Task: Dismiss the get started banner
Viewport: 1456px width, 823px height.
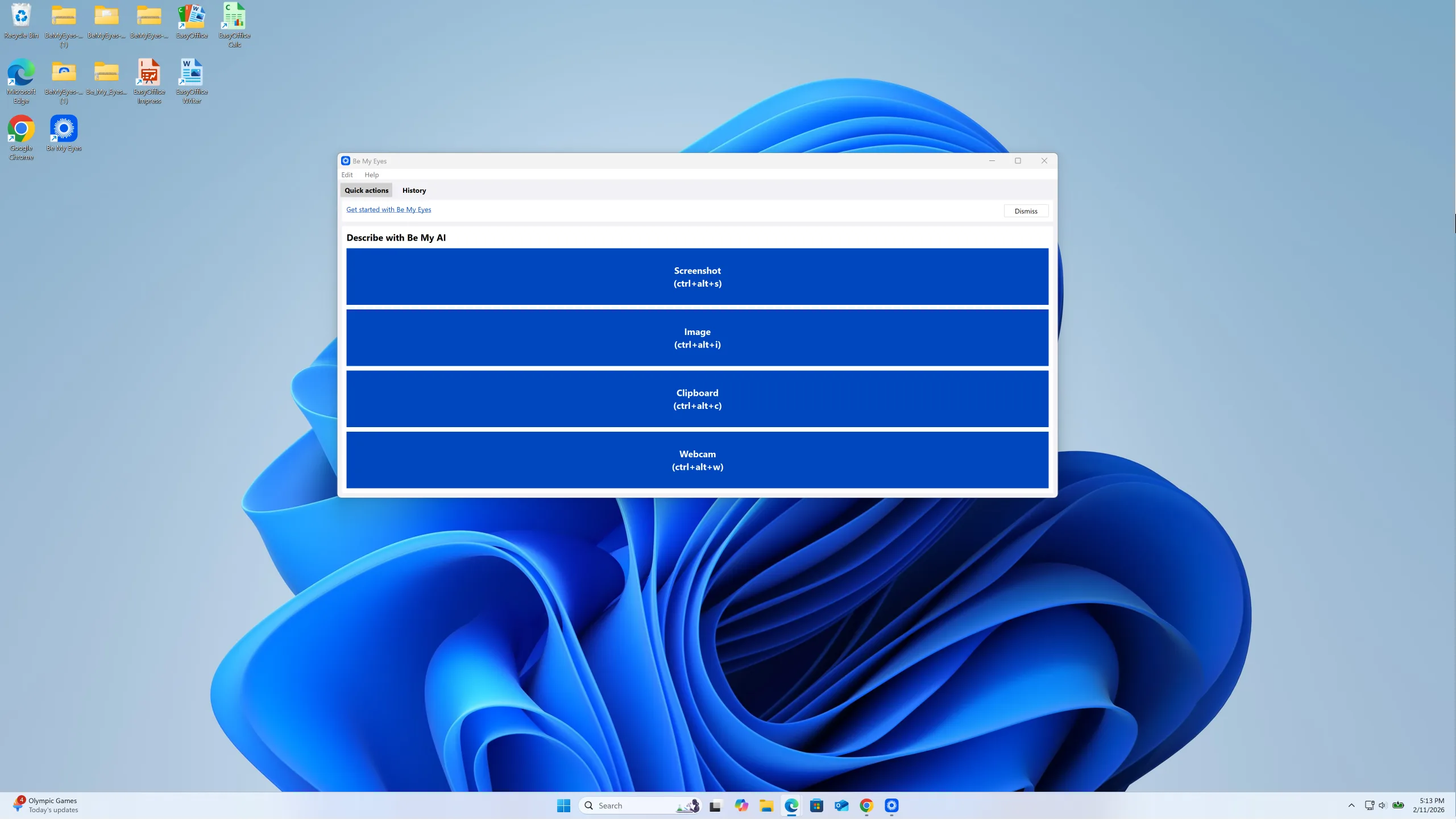Action: [x=1026, y=211]
